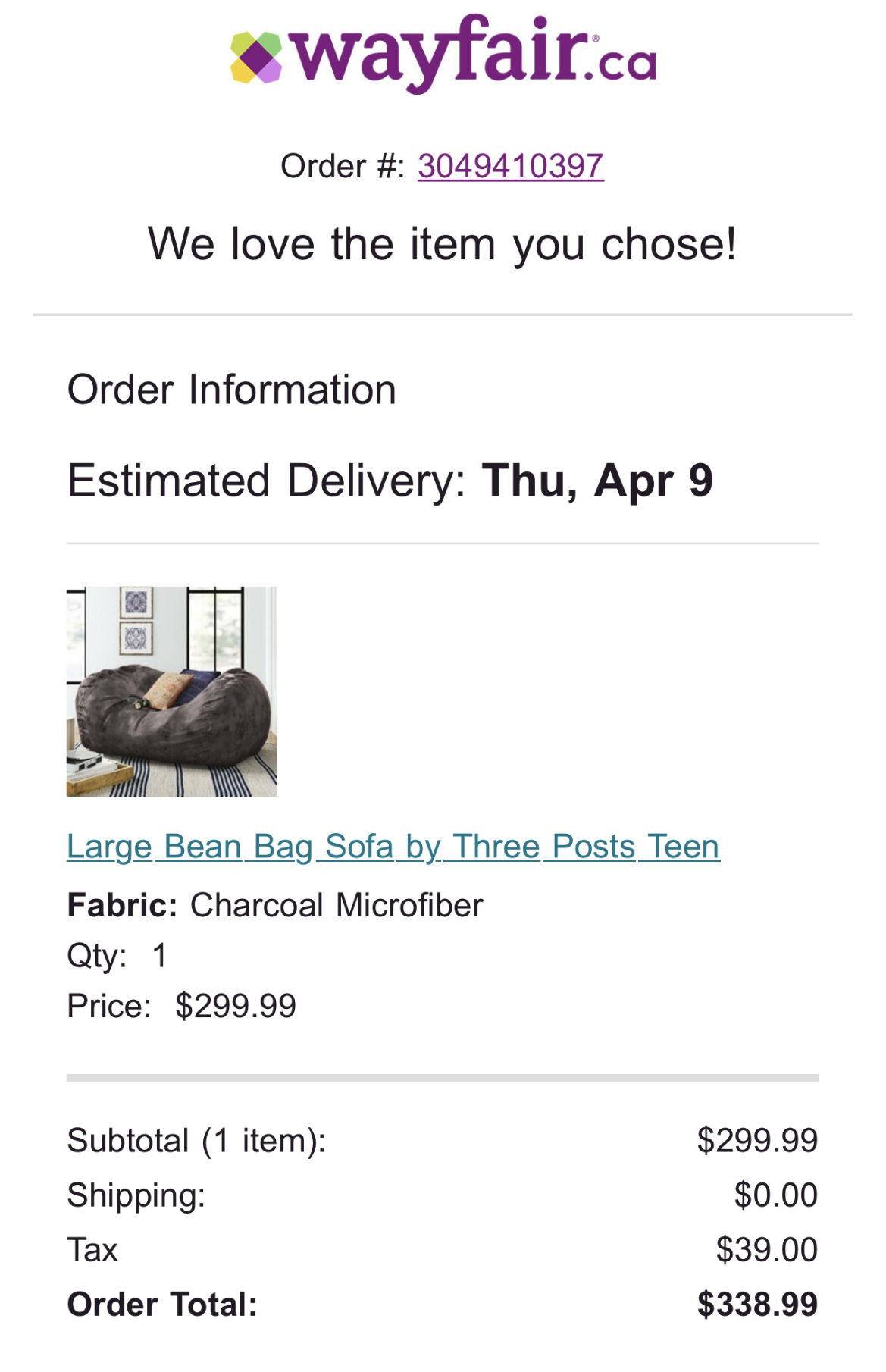Image resolution: width=886 pixels, height=1372 pixels.
Task: Click the Shipping label
Action: click(136, 1195)
